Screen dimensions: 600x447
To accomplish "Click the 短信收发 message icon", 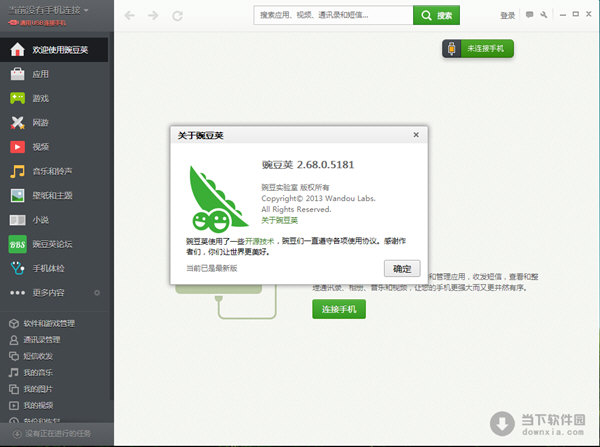I will 14,356.
